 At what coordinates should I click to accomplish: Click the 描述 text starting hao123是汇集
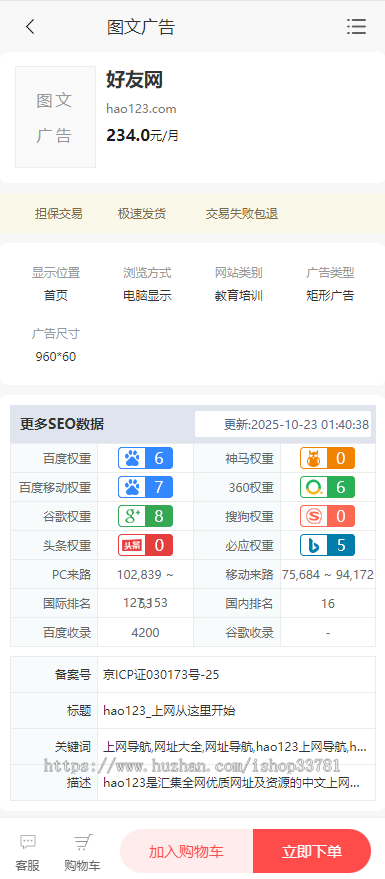pos(231,783)
